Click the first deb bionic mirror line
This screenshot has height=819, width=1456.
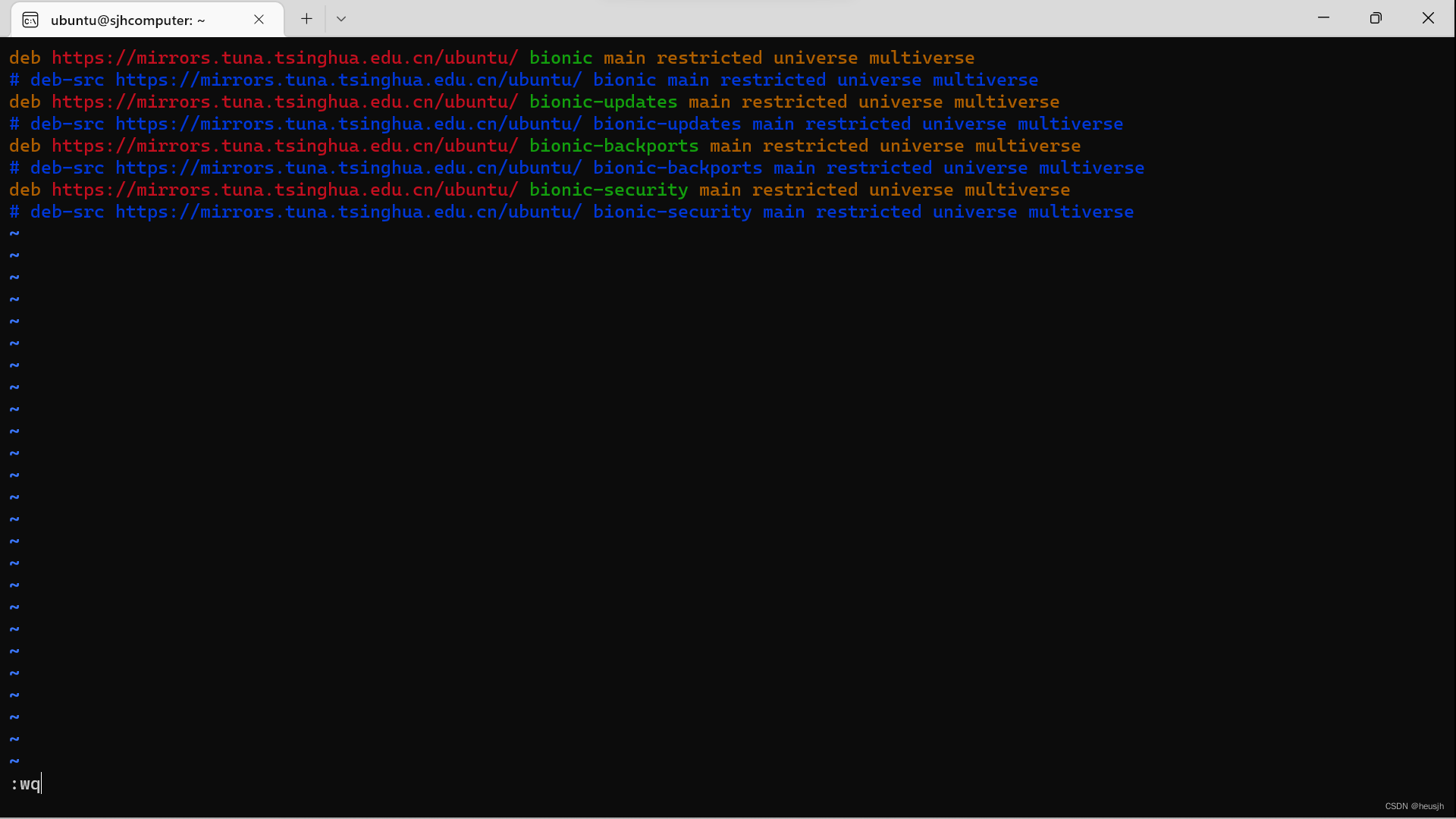(x=491, y=58)
